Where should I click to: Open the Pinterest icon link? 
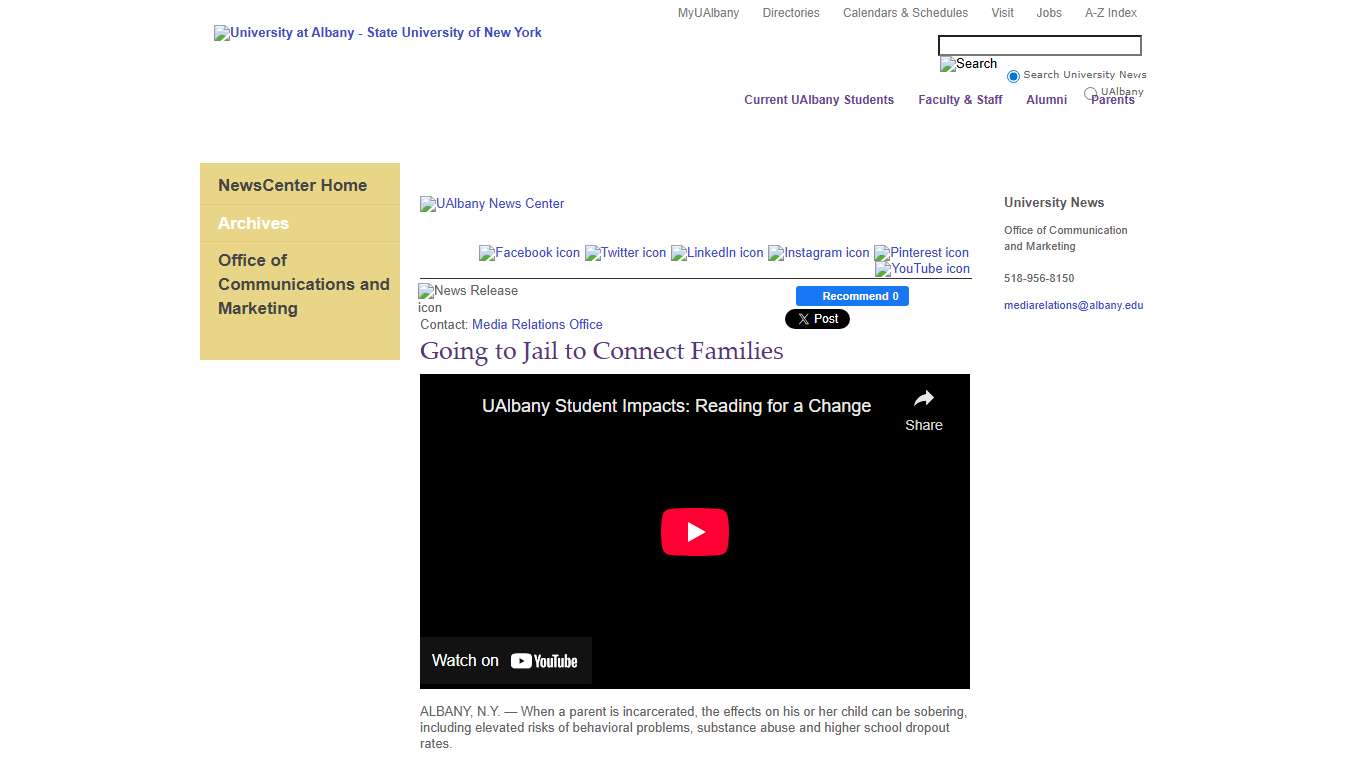921,253
